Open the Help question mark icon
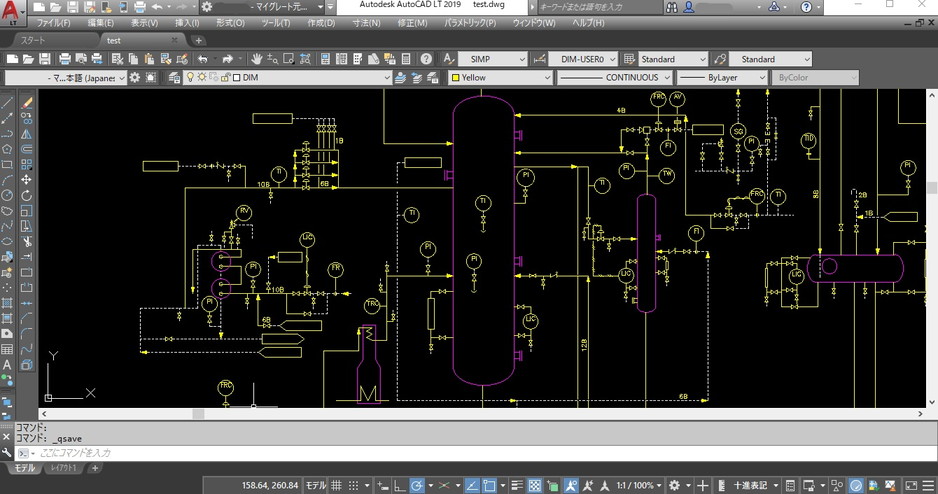Viewport: 938px width, 494px height. point(426,59)
